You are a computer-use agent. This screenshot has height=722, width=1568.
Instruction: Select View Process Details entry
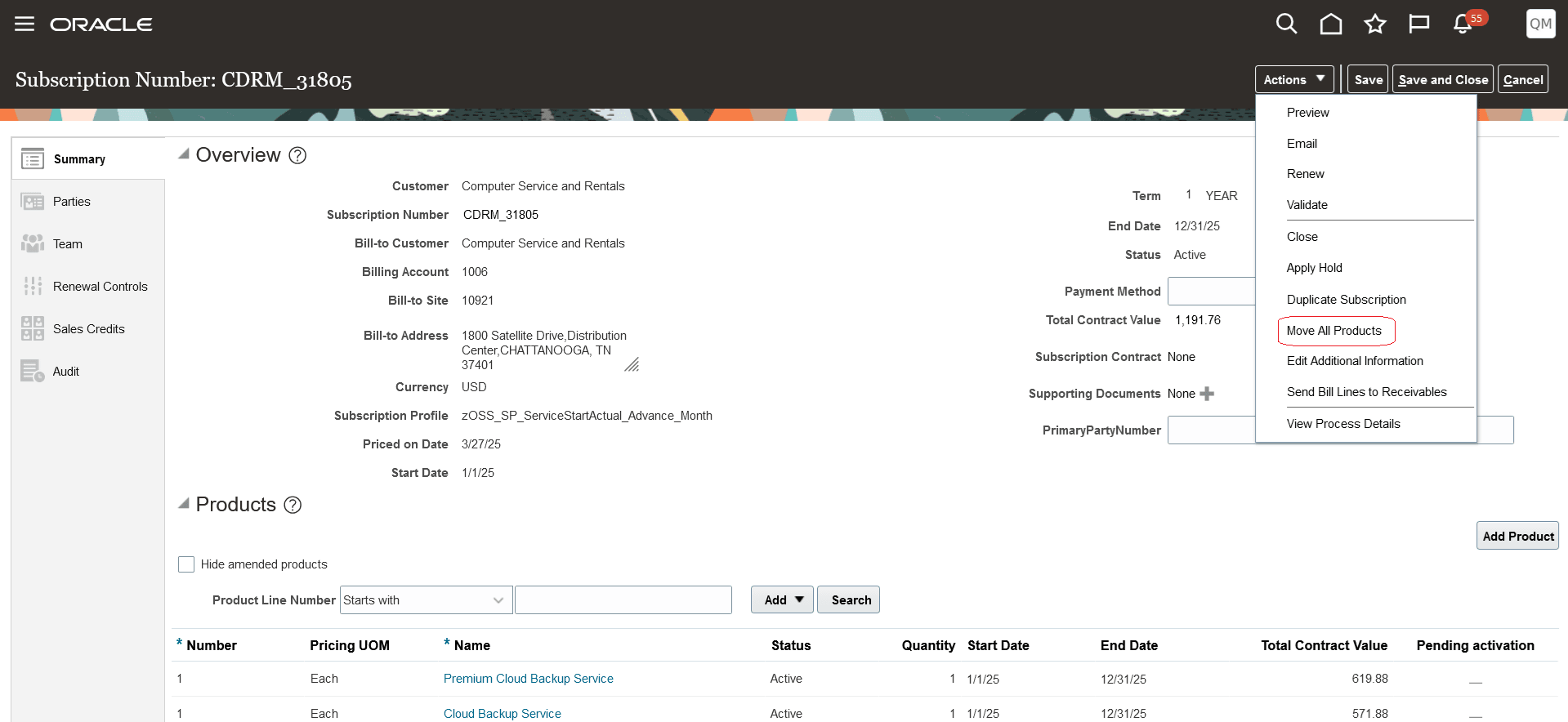(x=1343, y=424)
